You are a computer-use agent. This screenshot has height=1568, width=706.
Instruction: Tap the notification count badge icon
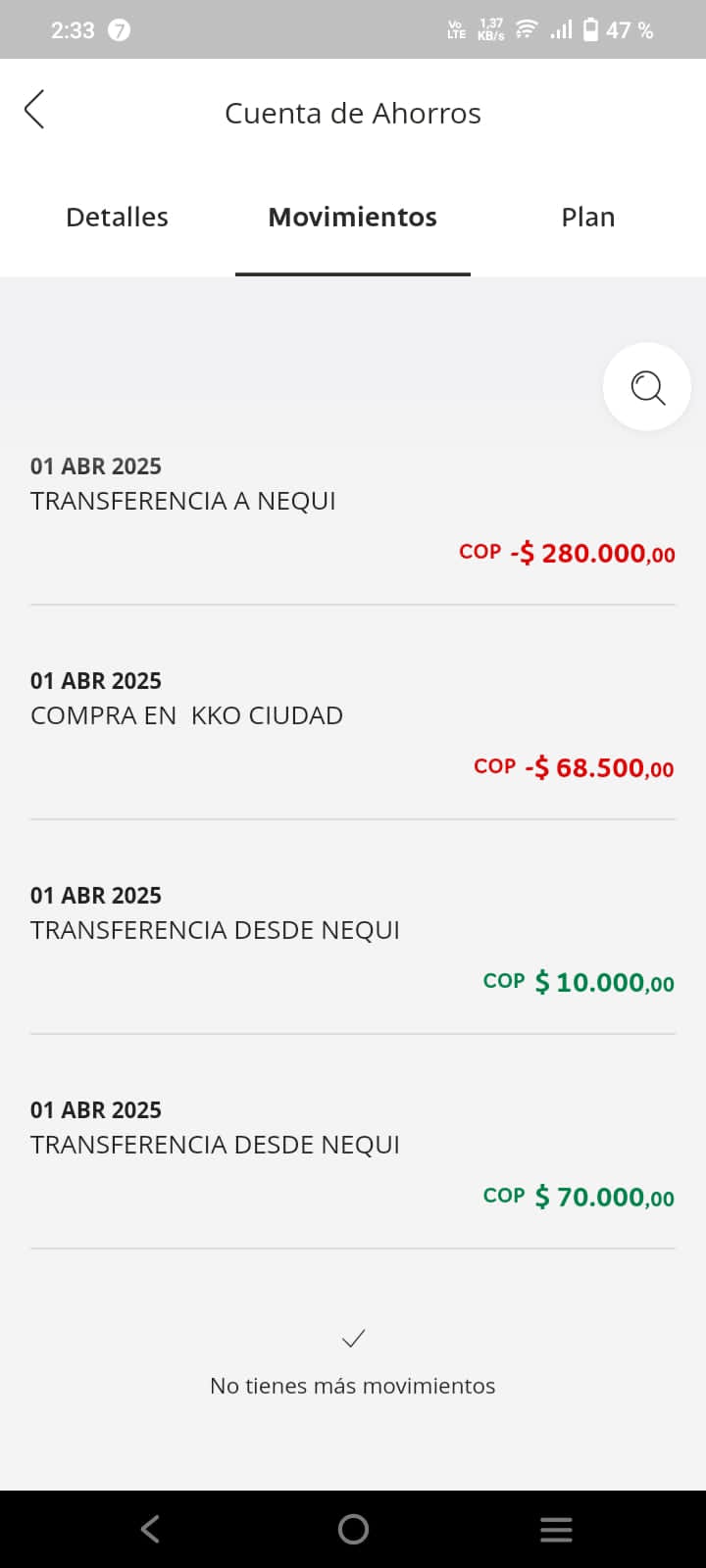119,30
